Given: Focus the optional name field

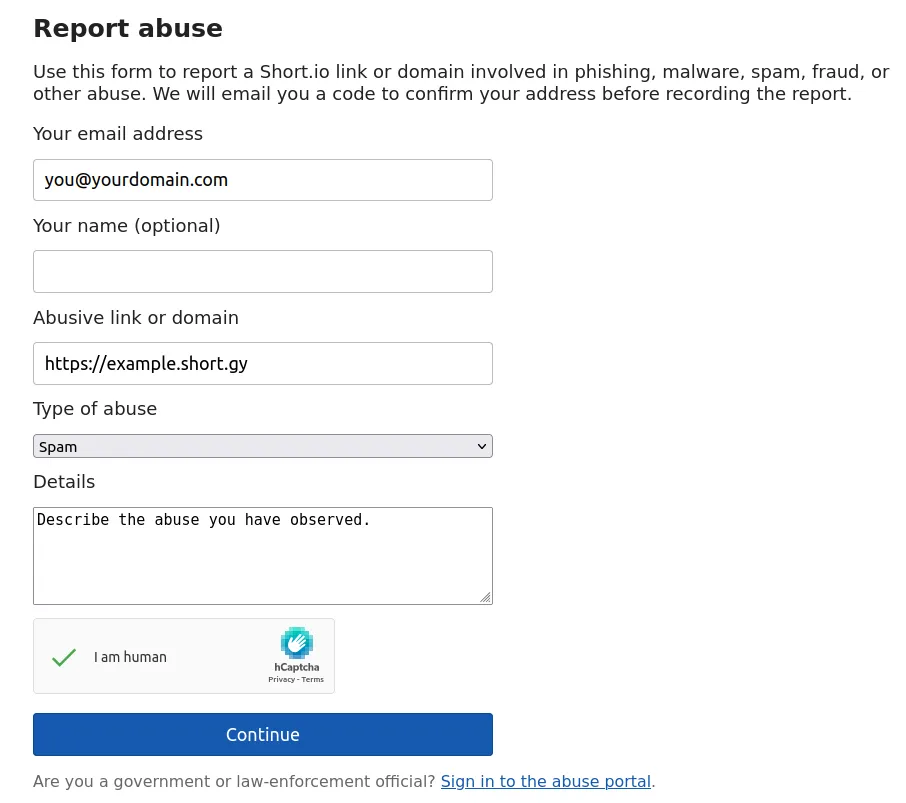Looking at the screenshot, I should tap(263, 272).
